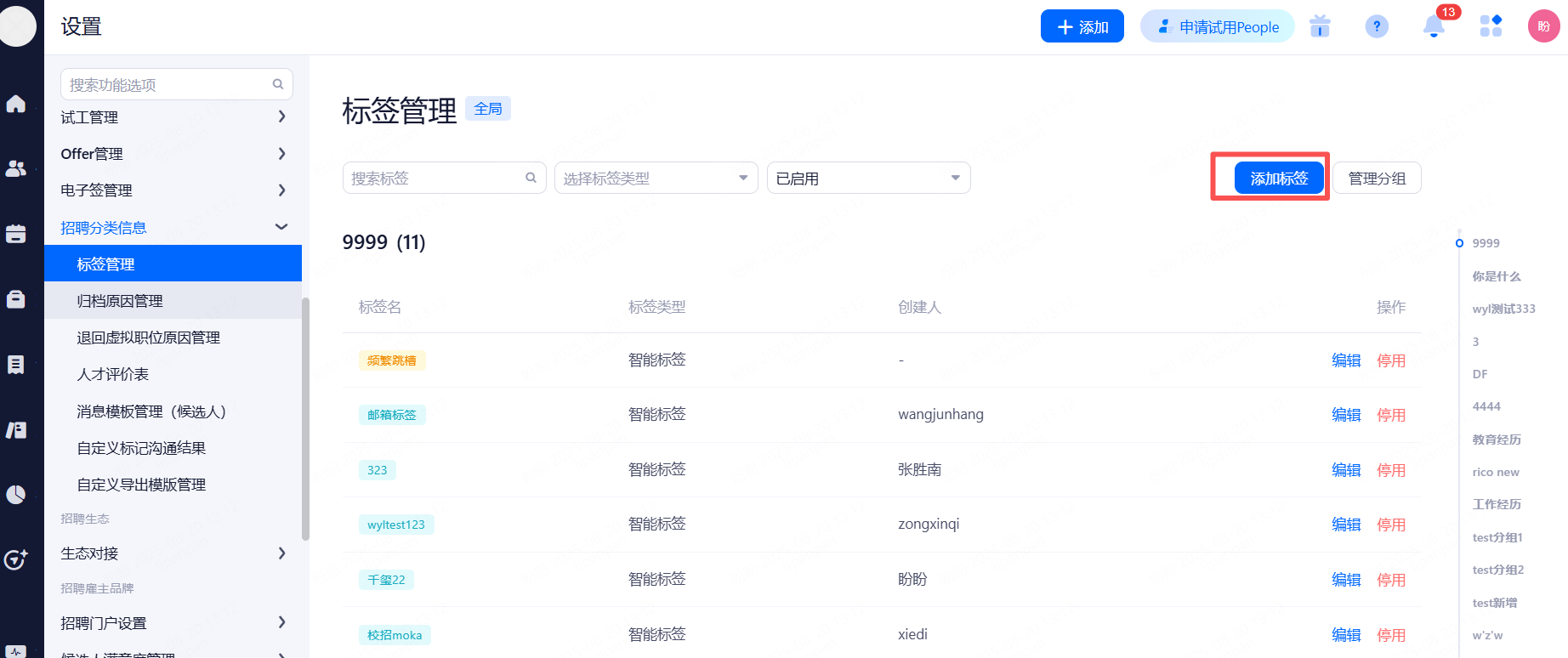Expand the Offer管理 menu section

tap(173, 154)
